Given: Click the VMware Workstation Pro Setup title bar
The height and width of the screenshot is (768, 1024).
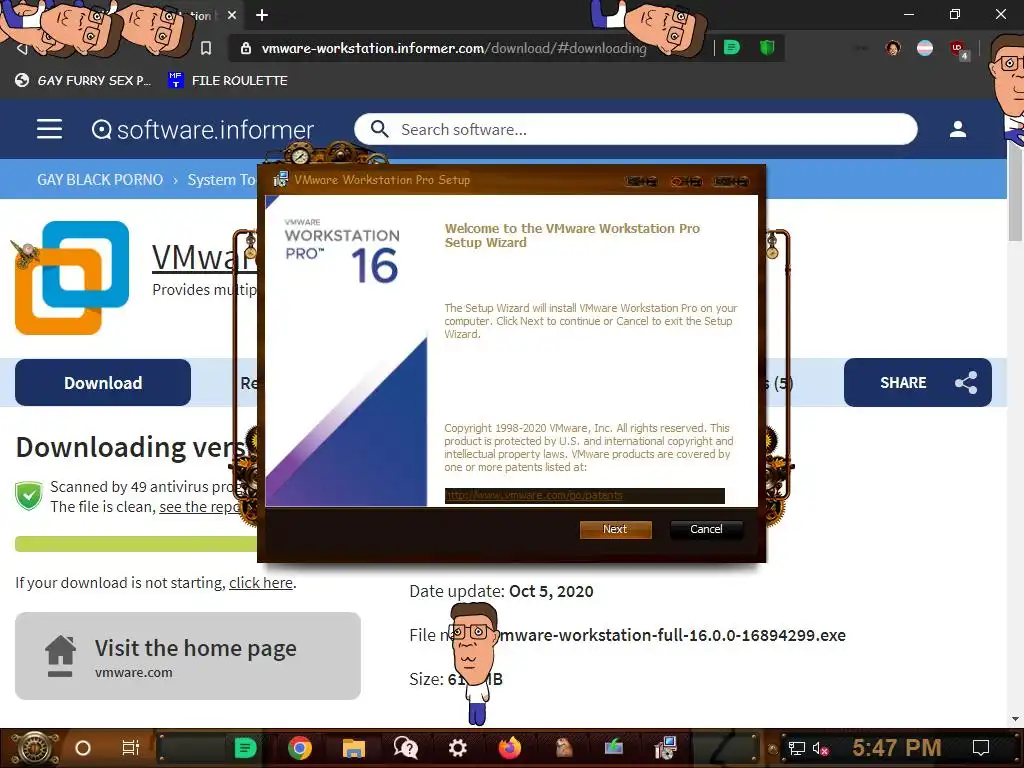Looking at the screenshot, I should tap(512, 180).
